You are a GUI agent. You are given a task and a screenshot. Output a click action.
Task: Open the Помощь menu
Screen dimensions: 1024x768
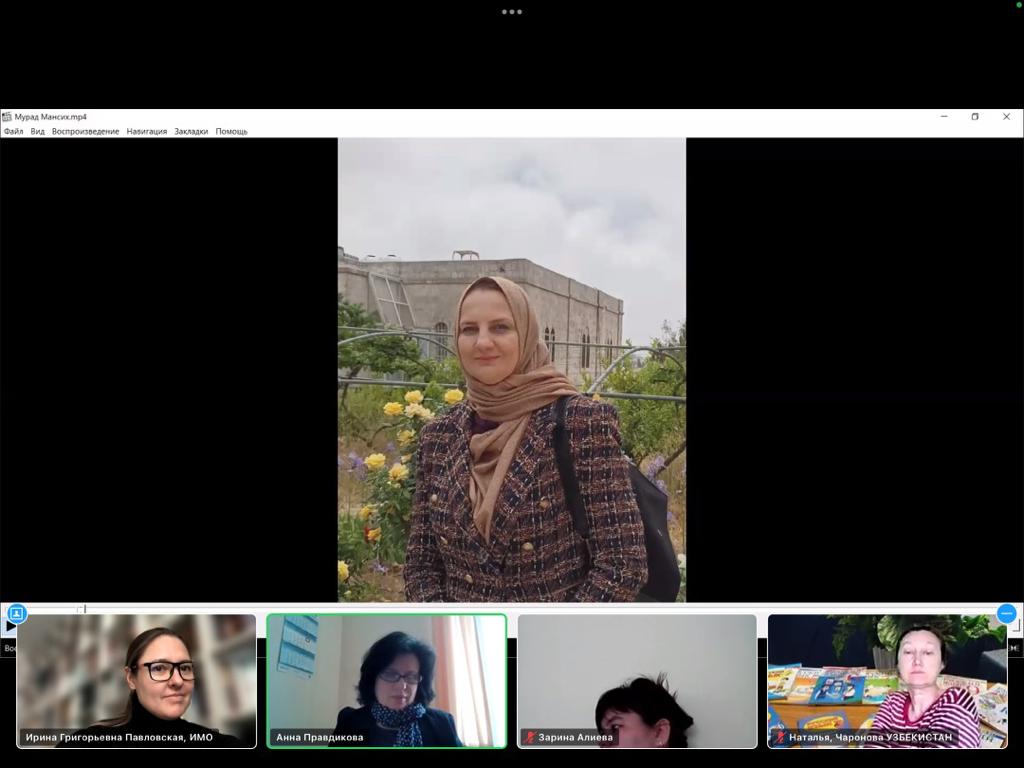tap(231, 132)
